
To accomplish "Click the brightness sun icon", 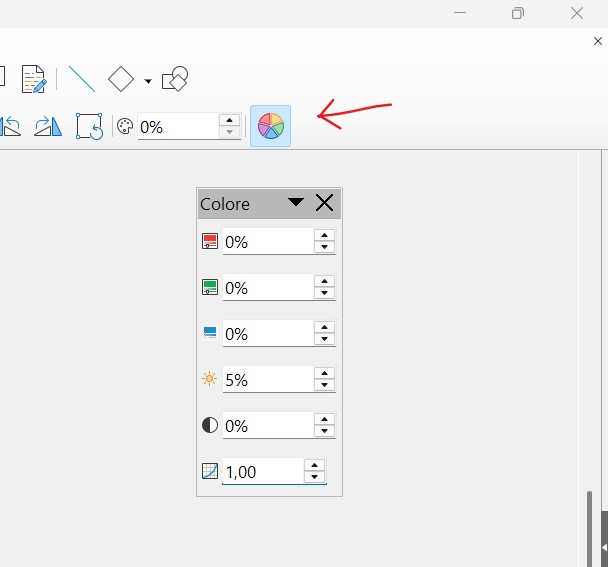I will 209,379.
